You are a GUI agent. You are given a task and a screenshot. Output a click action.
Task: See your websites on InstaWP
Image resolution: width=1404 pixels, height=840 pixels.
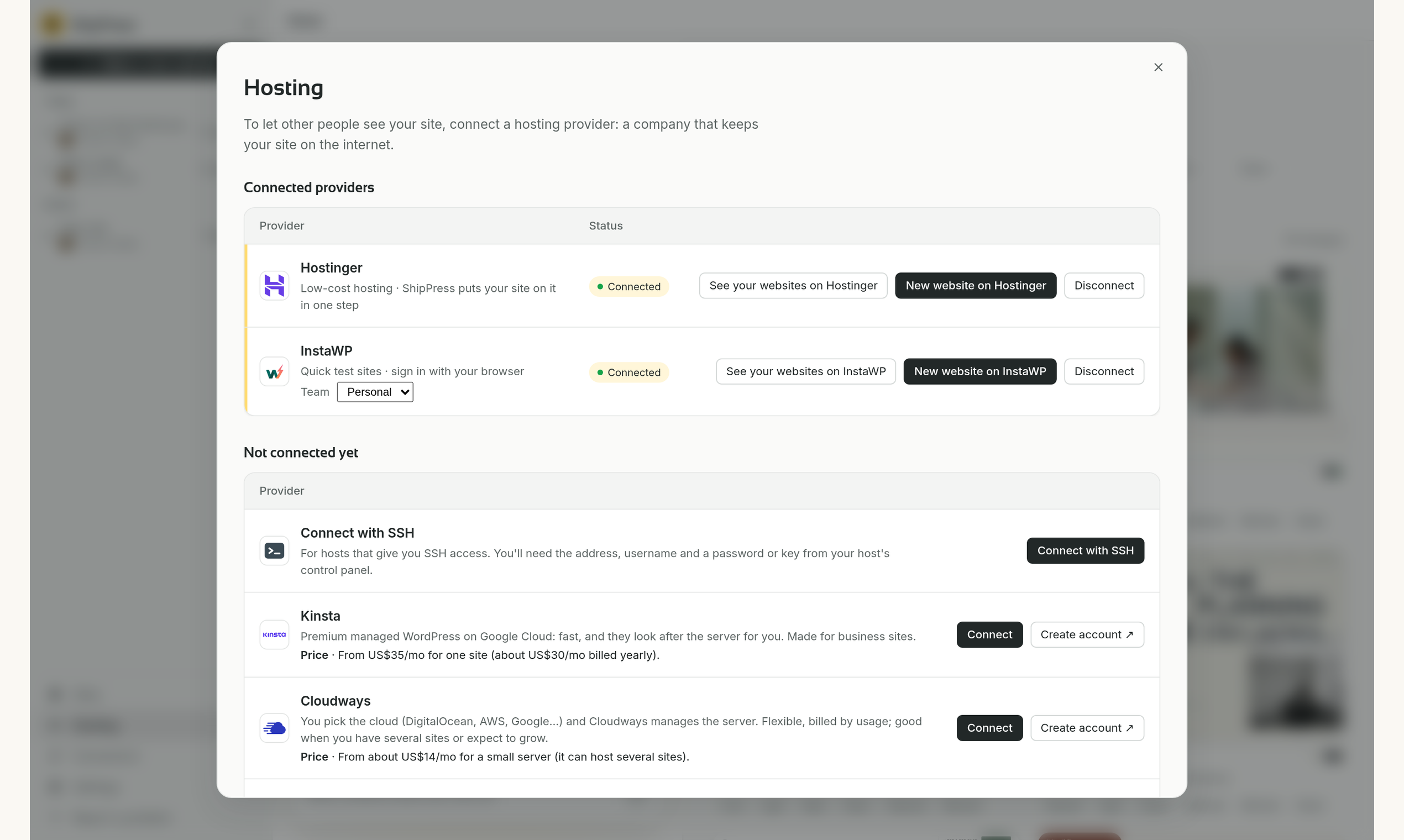(805, 371)
